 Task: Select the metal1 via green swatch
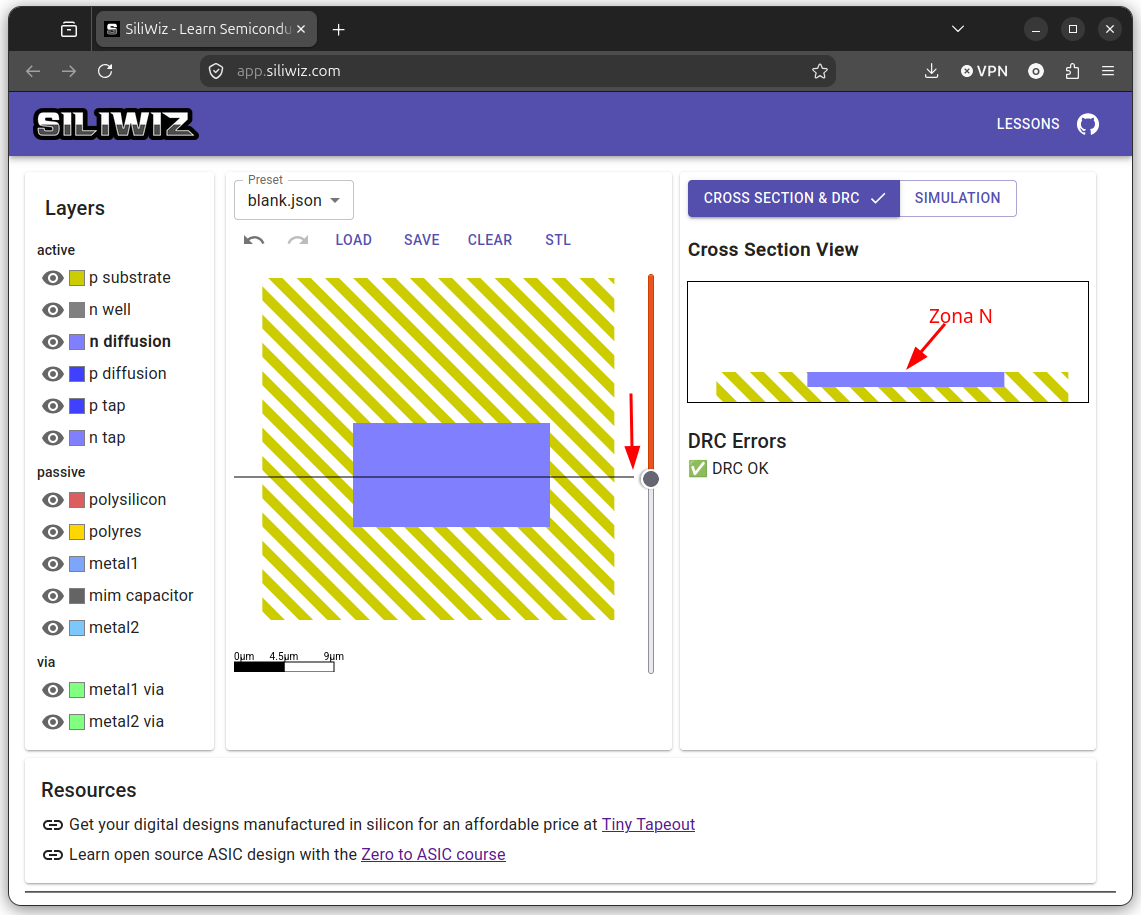(77, 690)
